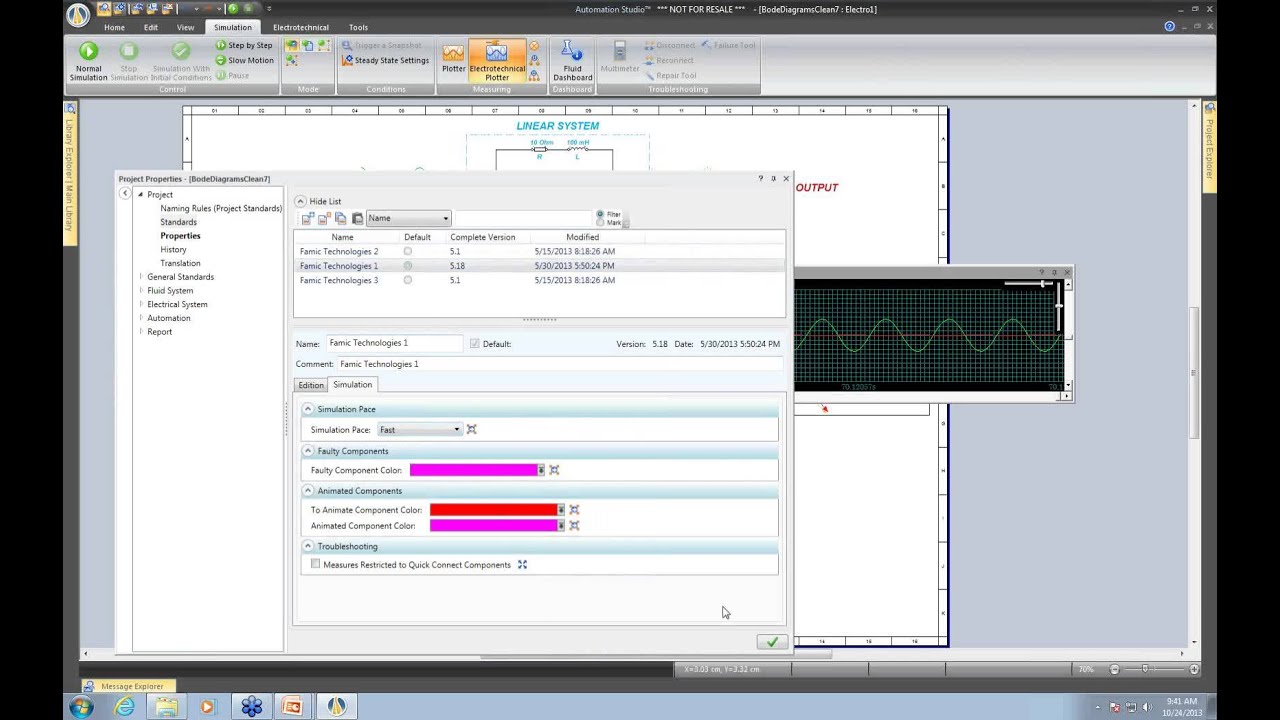The width and height of the screenshot is (1280, 720).
Task: Click second add-standard icon in list toolbar
Action: pos(324,218)
